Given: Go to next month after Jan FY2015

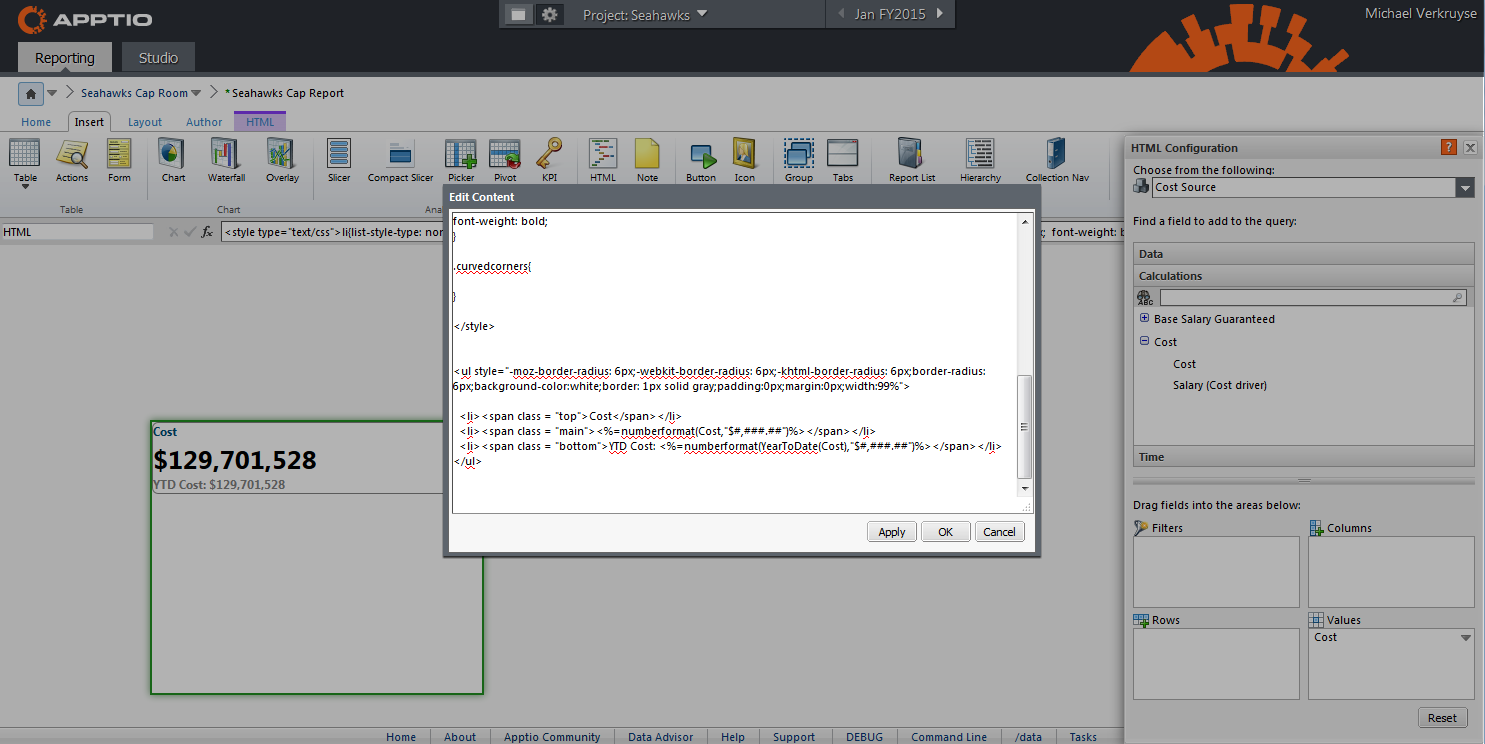Looking at the screenshot, I should (x=939, y=14).
